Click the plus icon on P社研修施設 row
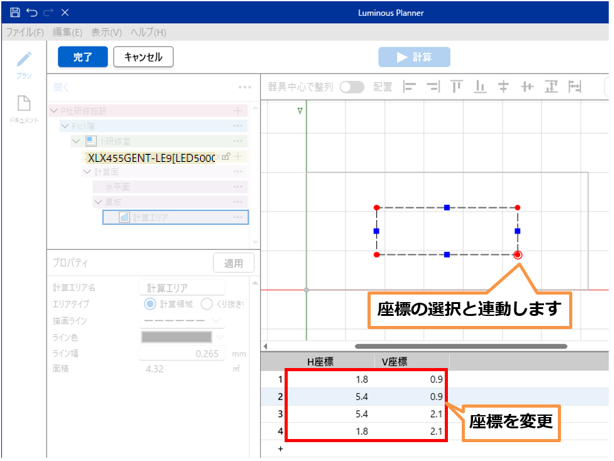The image size is (614, 461). coord(238,111)
